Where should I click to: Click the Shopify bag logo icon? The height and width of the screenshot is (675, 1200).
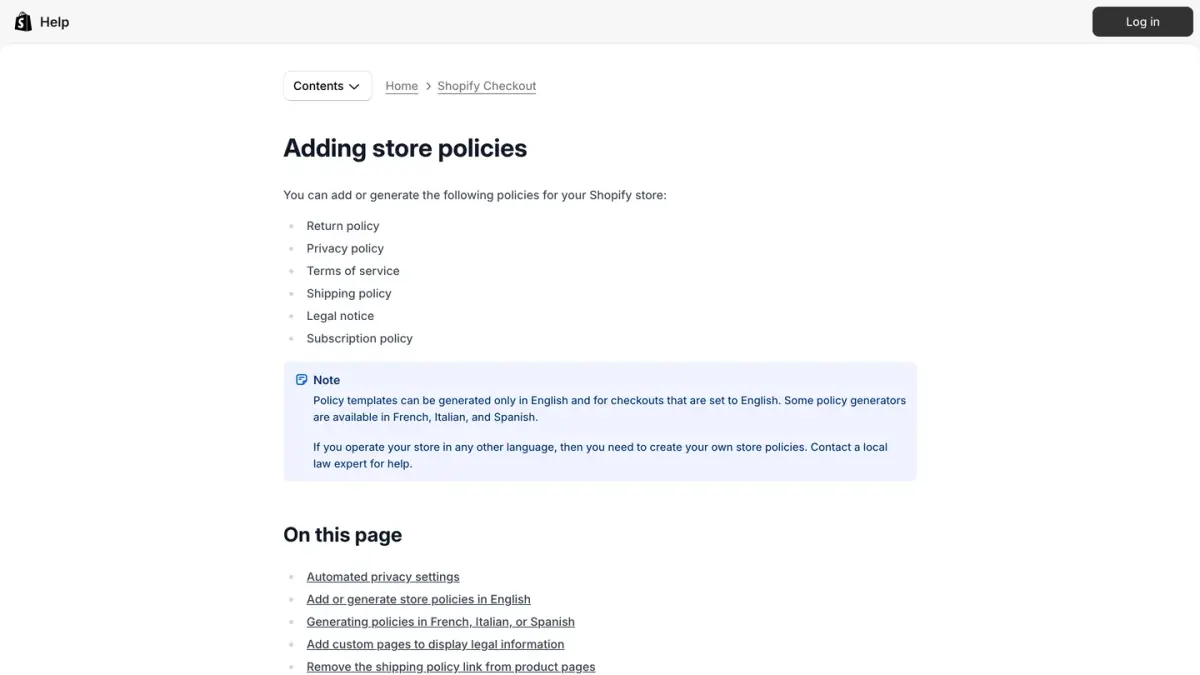click(23, 21)
